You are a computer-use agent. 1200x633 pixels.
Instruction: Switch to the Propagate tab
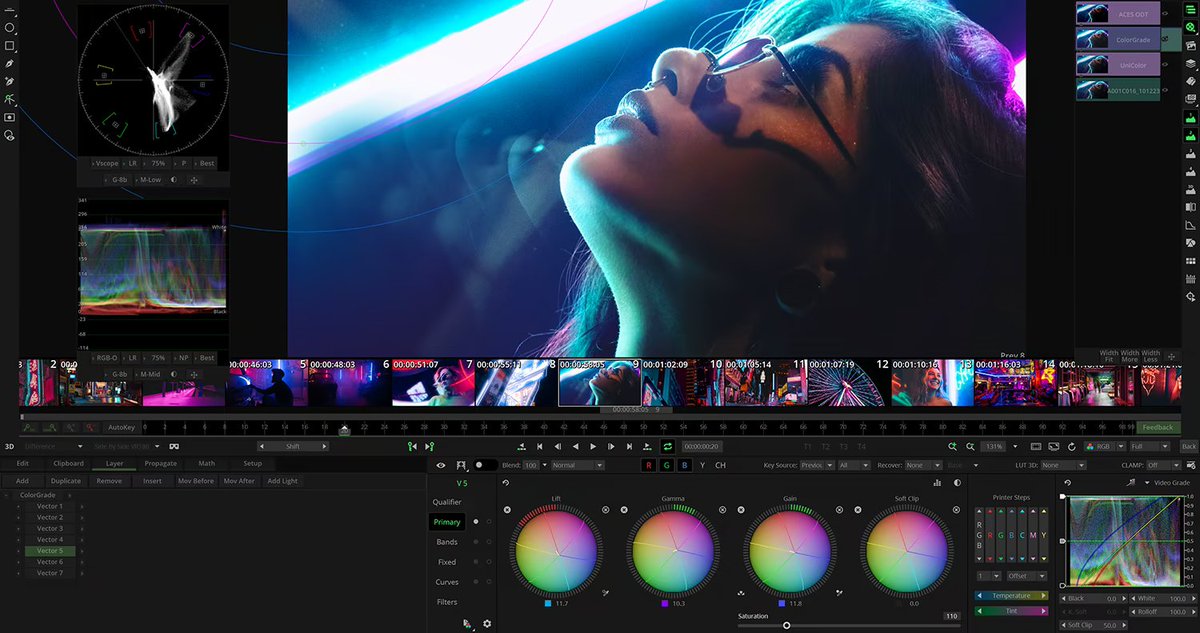coord(160,463)
